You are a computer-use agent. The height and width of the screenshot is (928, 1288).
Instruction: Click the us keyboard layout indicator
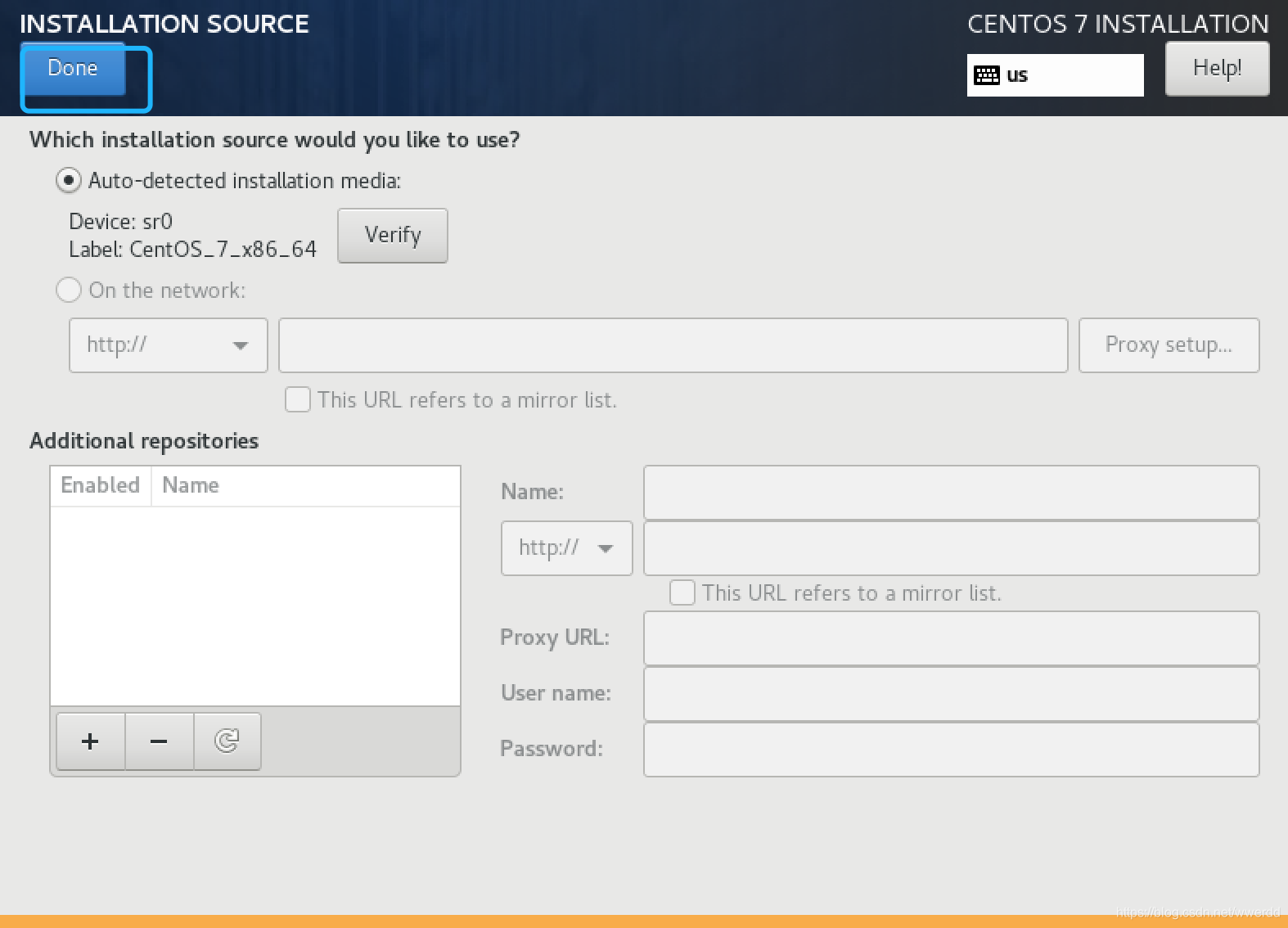point(1055,75)
